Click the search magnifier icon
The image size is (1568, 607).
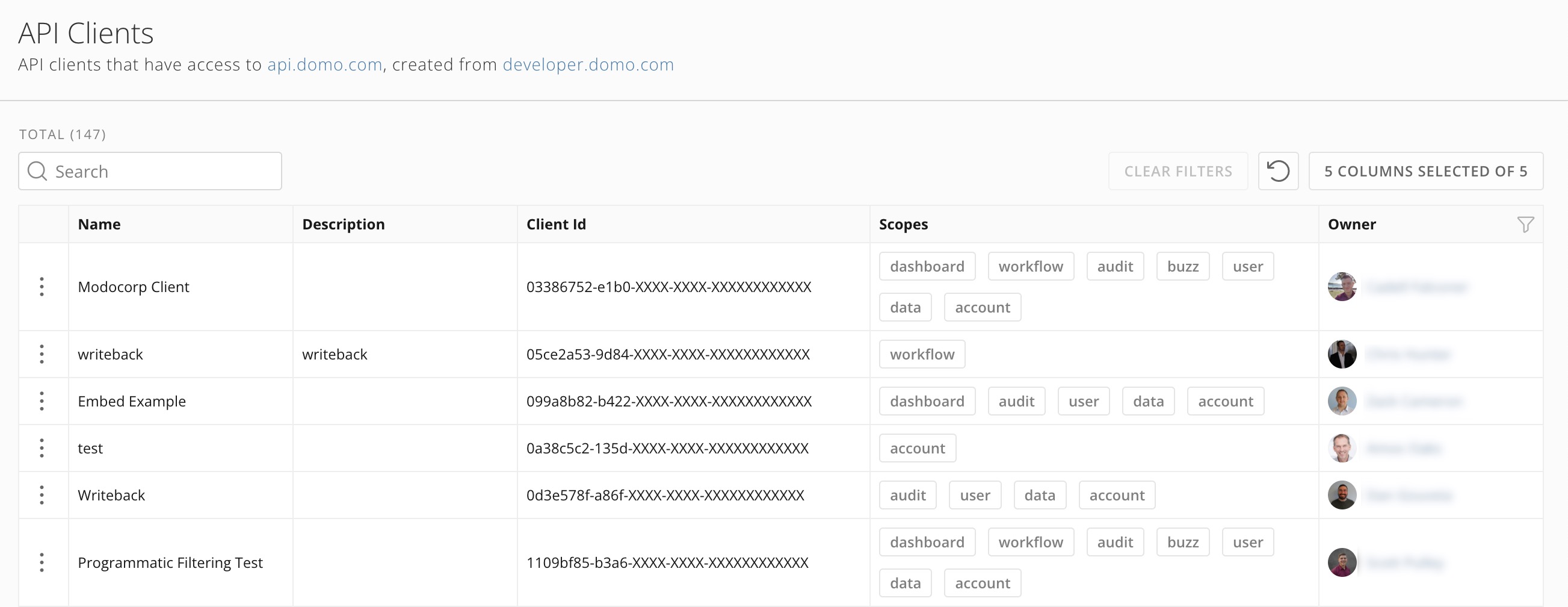(x=37, y=171)
